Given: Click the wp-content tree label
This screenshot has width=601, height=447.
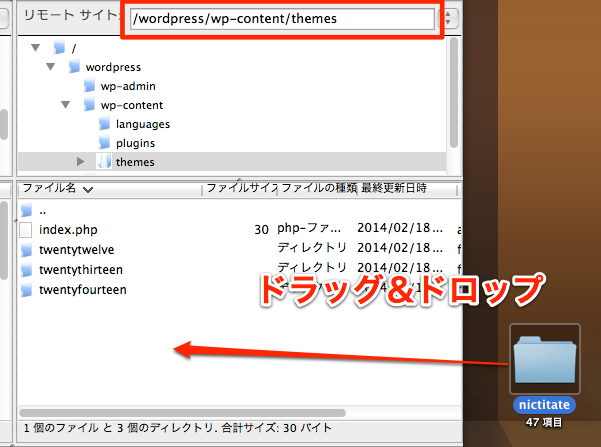Looking at the screenshot, I should tap(132, 105).
